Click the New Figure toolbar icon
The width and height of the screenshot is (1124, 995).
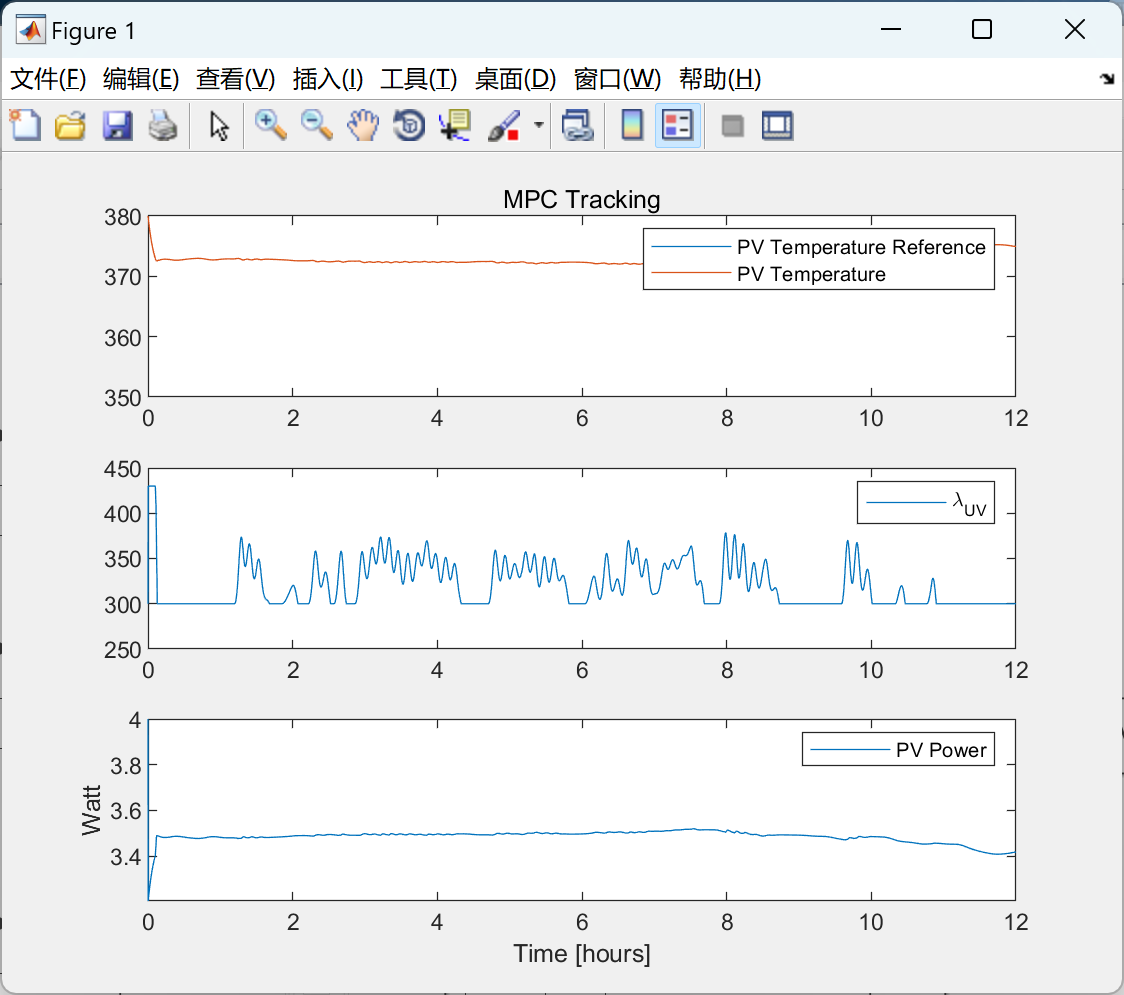26,125
